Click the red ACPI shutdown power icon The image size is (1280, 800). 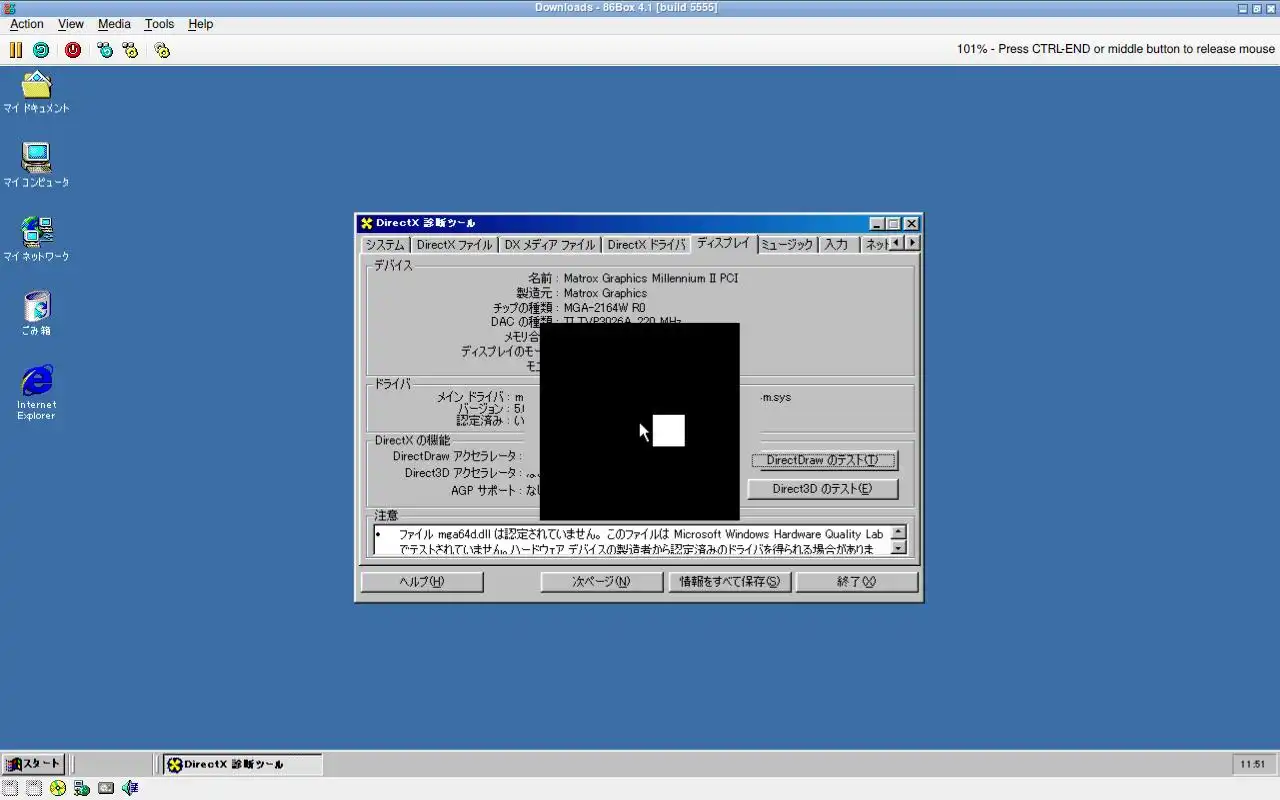click(73, 49)
